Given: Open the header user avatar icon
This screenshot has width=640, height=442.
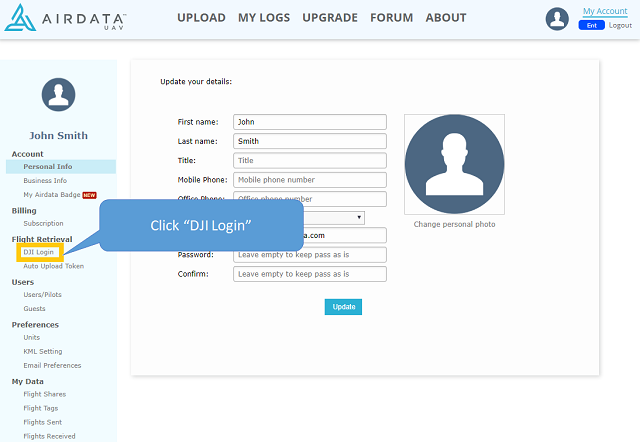Looking at the screenshot, I should click(557, 19).
